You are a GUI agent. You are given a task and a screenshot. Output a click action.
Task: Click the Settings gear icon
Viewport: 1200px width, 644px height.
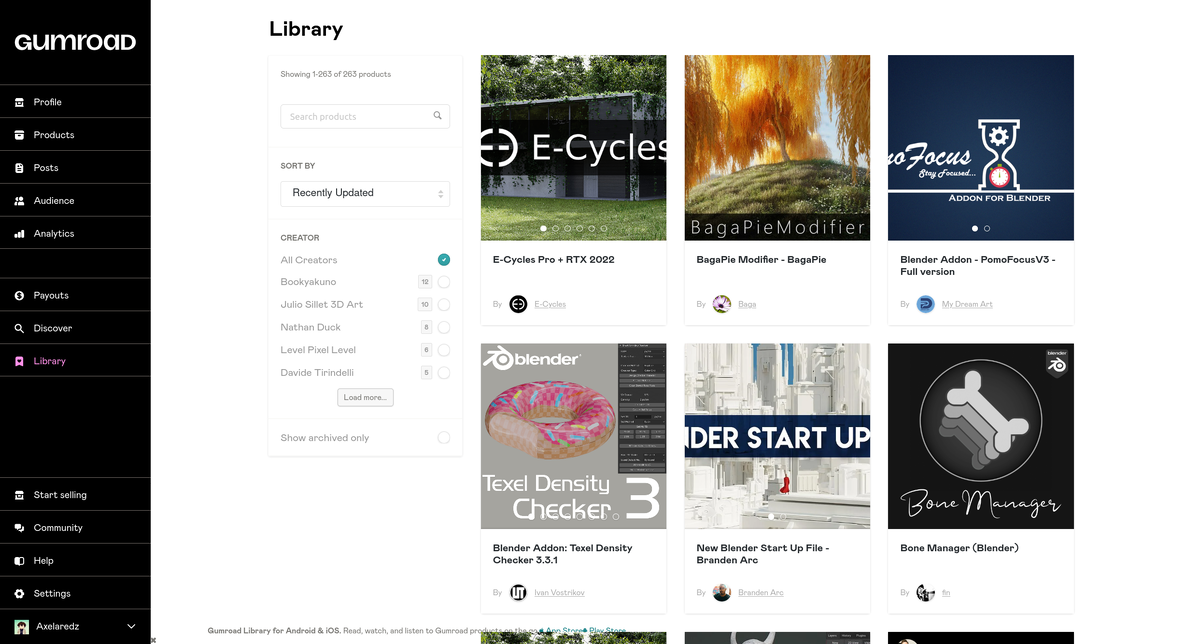click(x=19, y=593)
